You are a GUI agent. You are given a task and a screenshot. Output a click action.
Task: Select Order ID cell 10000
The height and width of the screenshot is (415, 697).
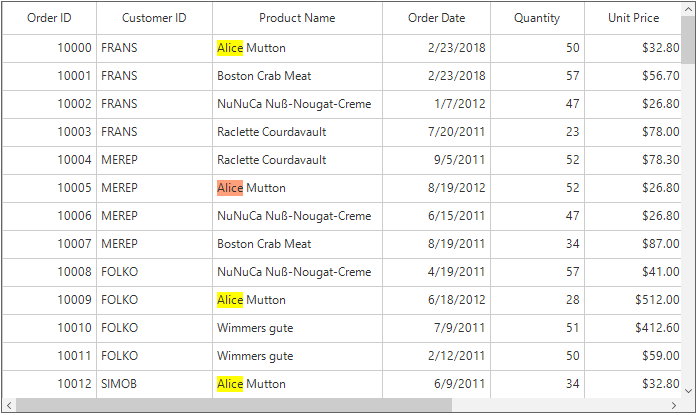(x=49, y=48)
